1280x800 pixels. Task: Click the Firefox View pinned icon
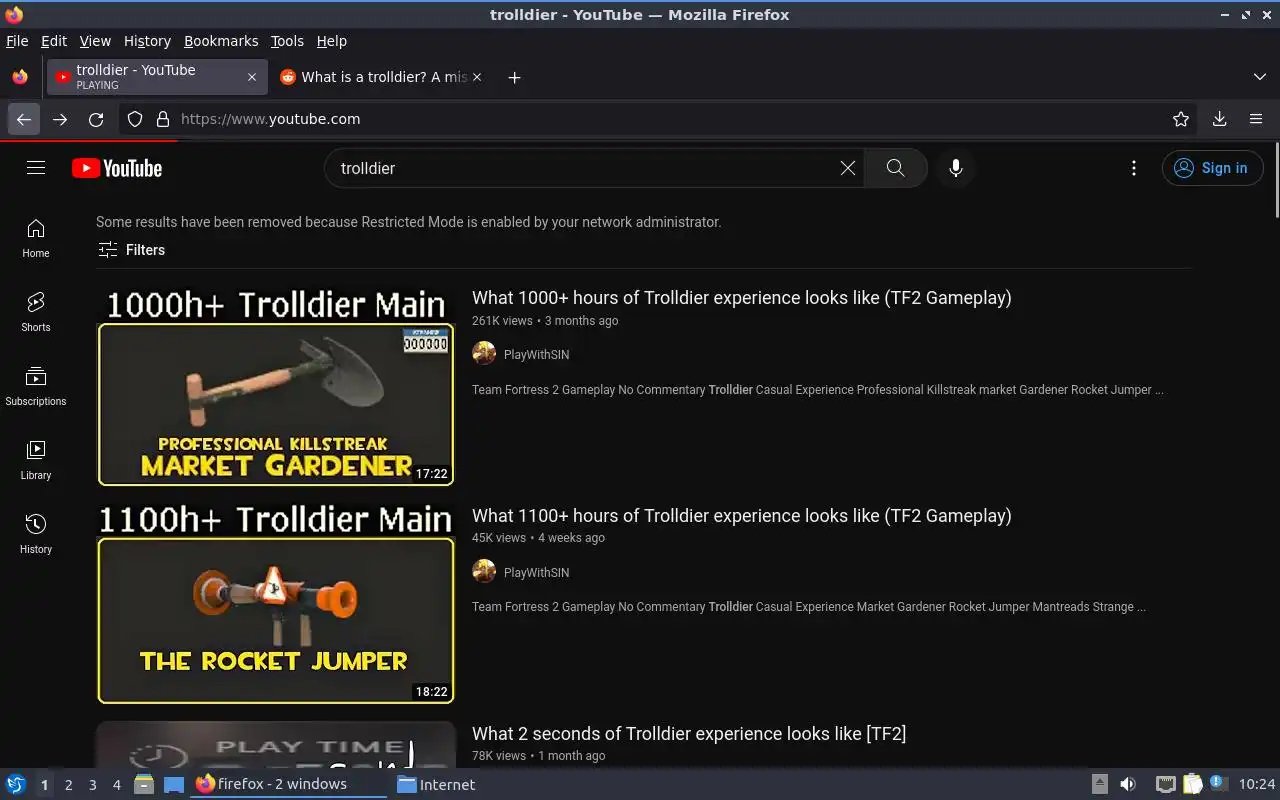(20, 77)
